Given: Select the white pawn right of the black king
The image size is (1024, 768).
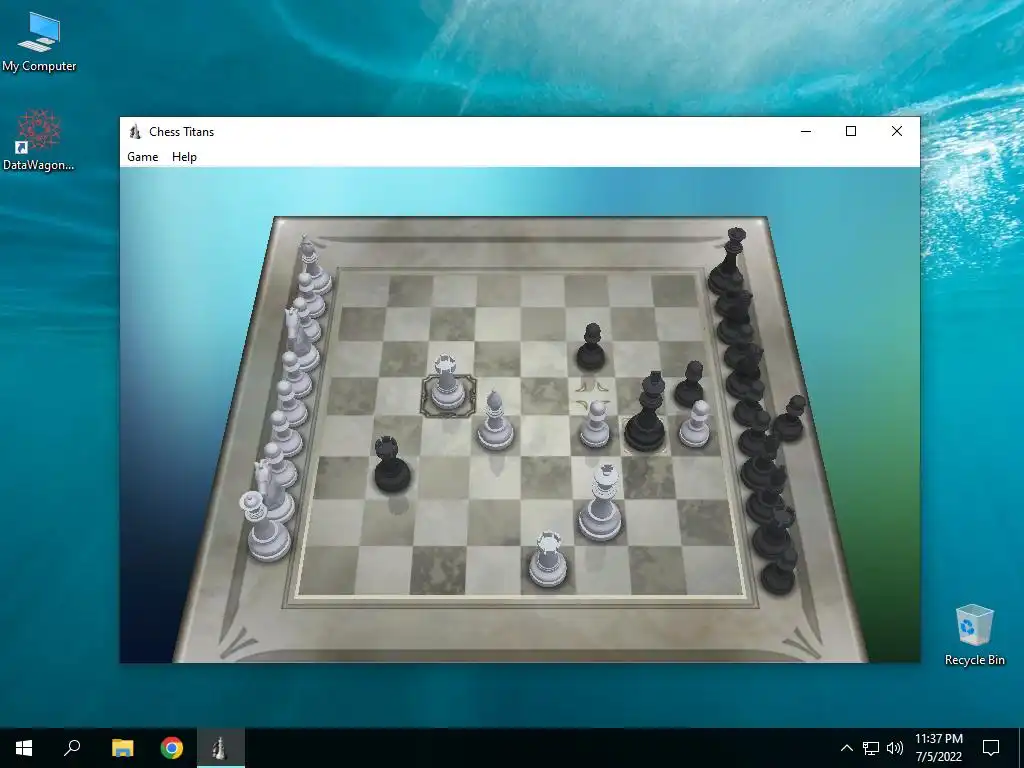Looking at the screenshot, I should pos(695,424).
